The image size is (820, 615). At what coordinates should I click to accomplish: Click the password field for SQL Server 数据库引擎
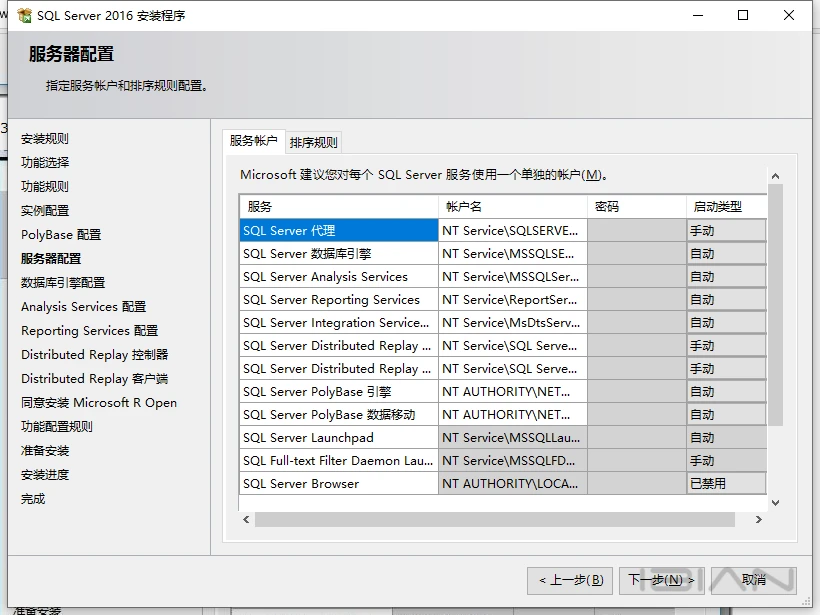637,254
